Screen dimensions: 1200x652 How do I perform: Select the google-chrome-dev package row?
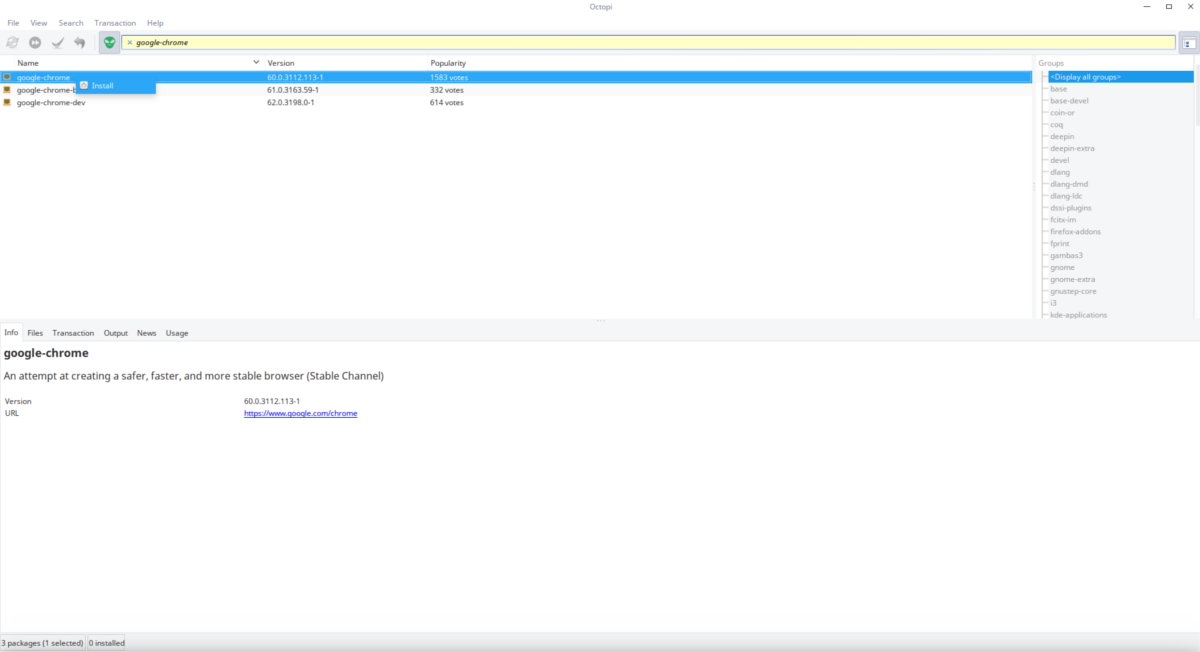click(x=516, y=102)
